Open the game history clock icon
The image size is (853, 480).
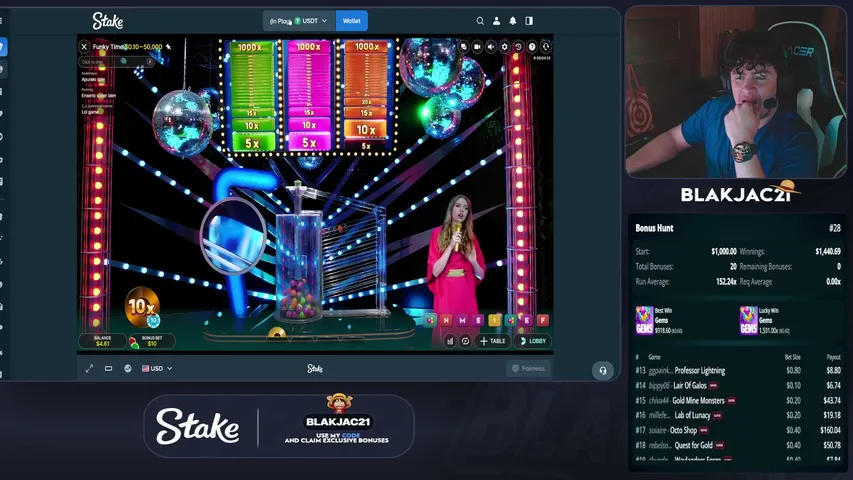pos(518,47)
